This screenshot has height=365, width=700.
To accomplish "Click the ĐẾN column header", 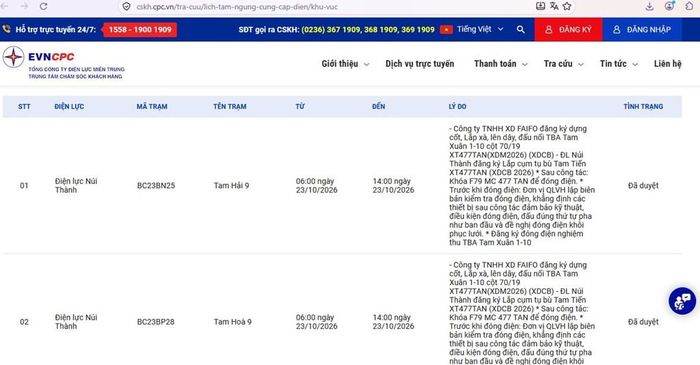I will pos(378,107).
